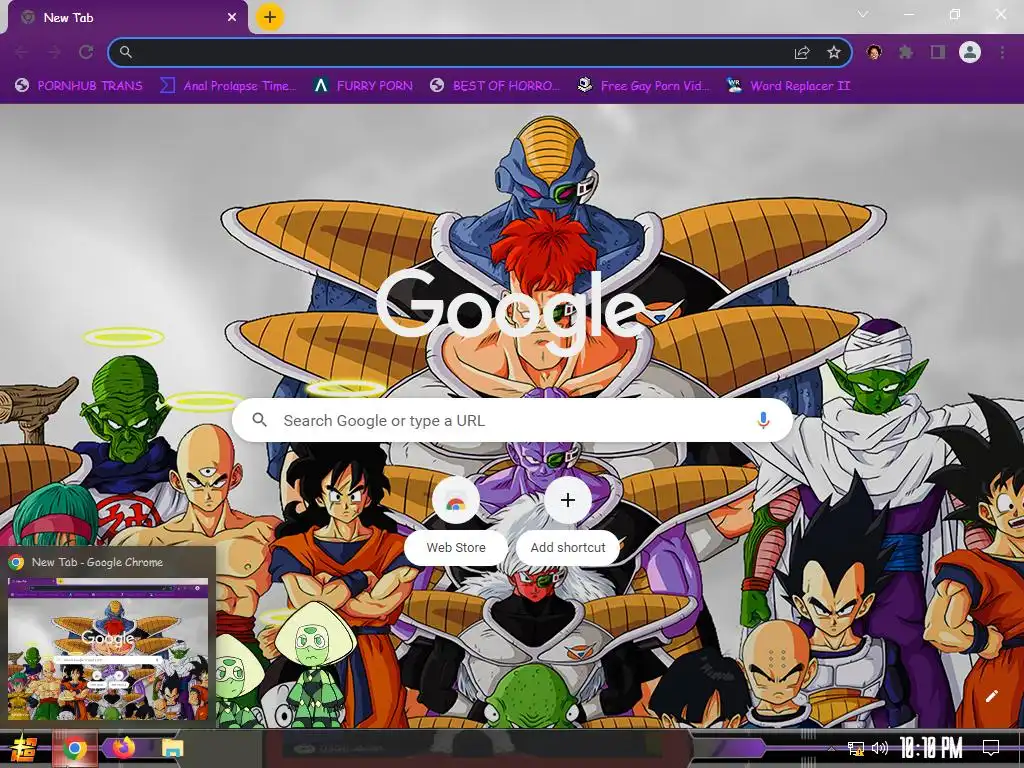Expand the hidden system tray icons chevron
The height and width of the screenshot is (768, 1024).
click(x=830, y=748)
